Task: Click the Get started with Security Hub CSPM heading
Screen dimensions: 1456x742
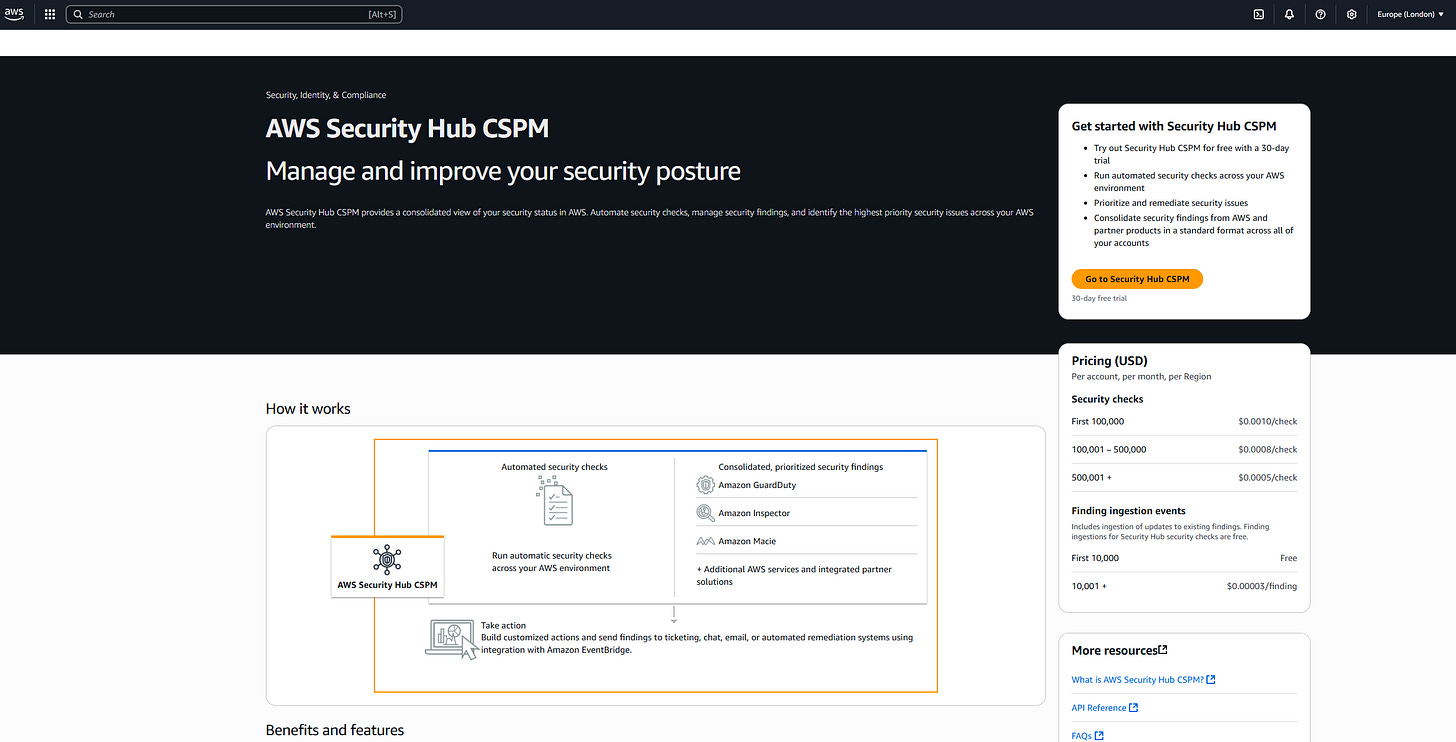Action: tap(1174, 126)
